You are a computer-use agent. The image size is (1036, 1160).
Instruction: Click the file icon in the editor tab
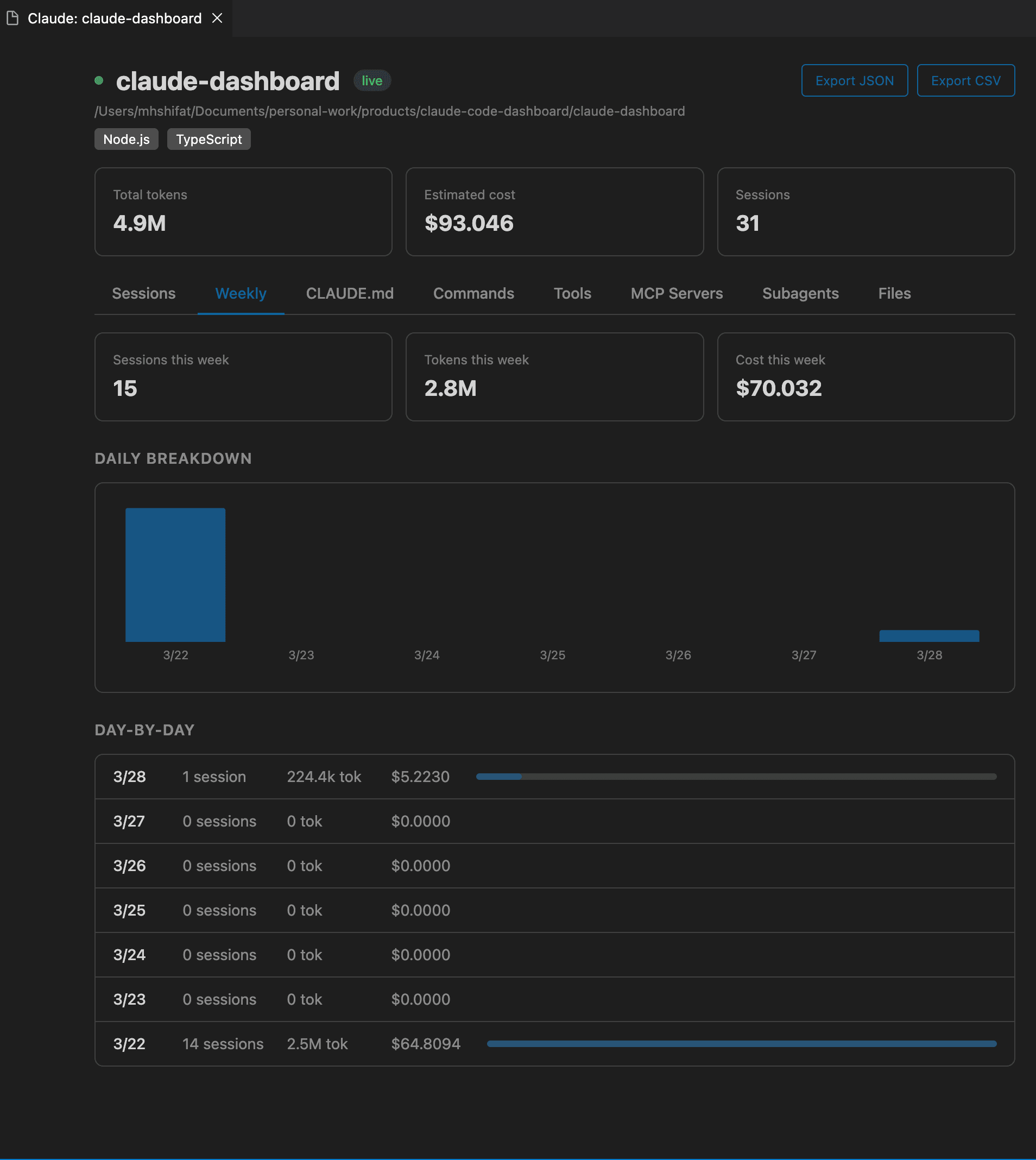click(x=12, y=18)
